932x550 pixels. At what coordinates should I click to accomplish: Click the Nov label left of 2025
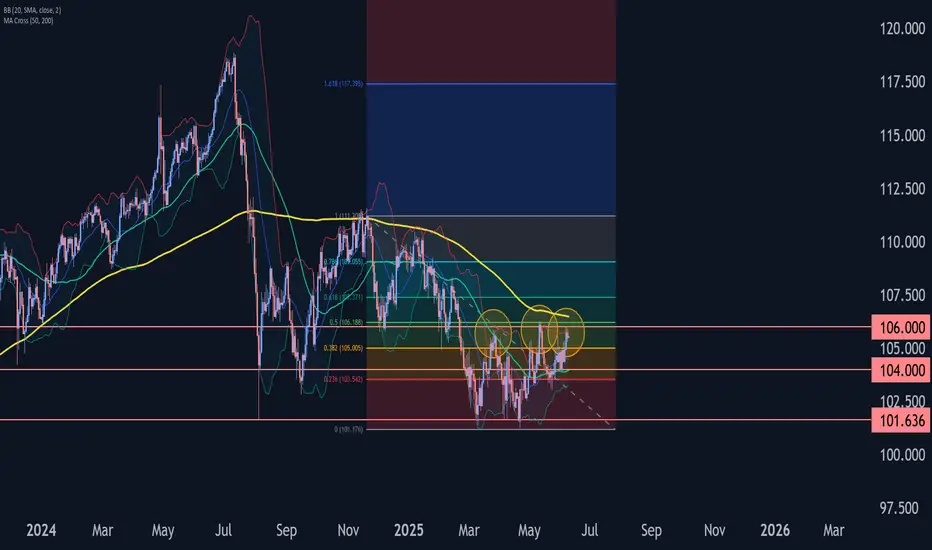348,530
